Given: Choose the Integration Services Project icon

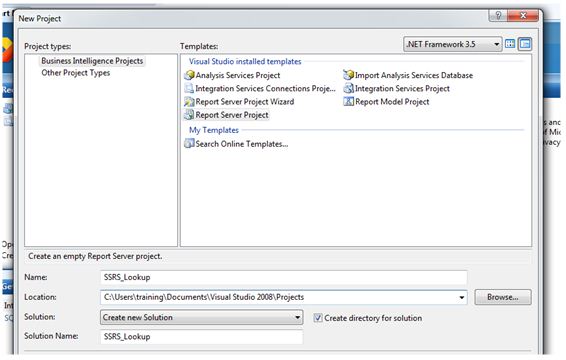Looking at the screenshot, I should (x=348, y=88).
